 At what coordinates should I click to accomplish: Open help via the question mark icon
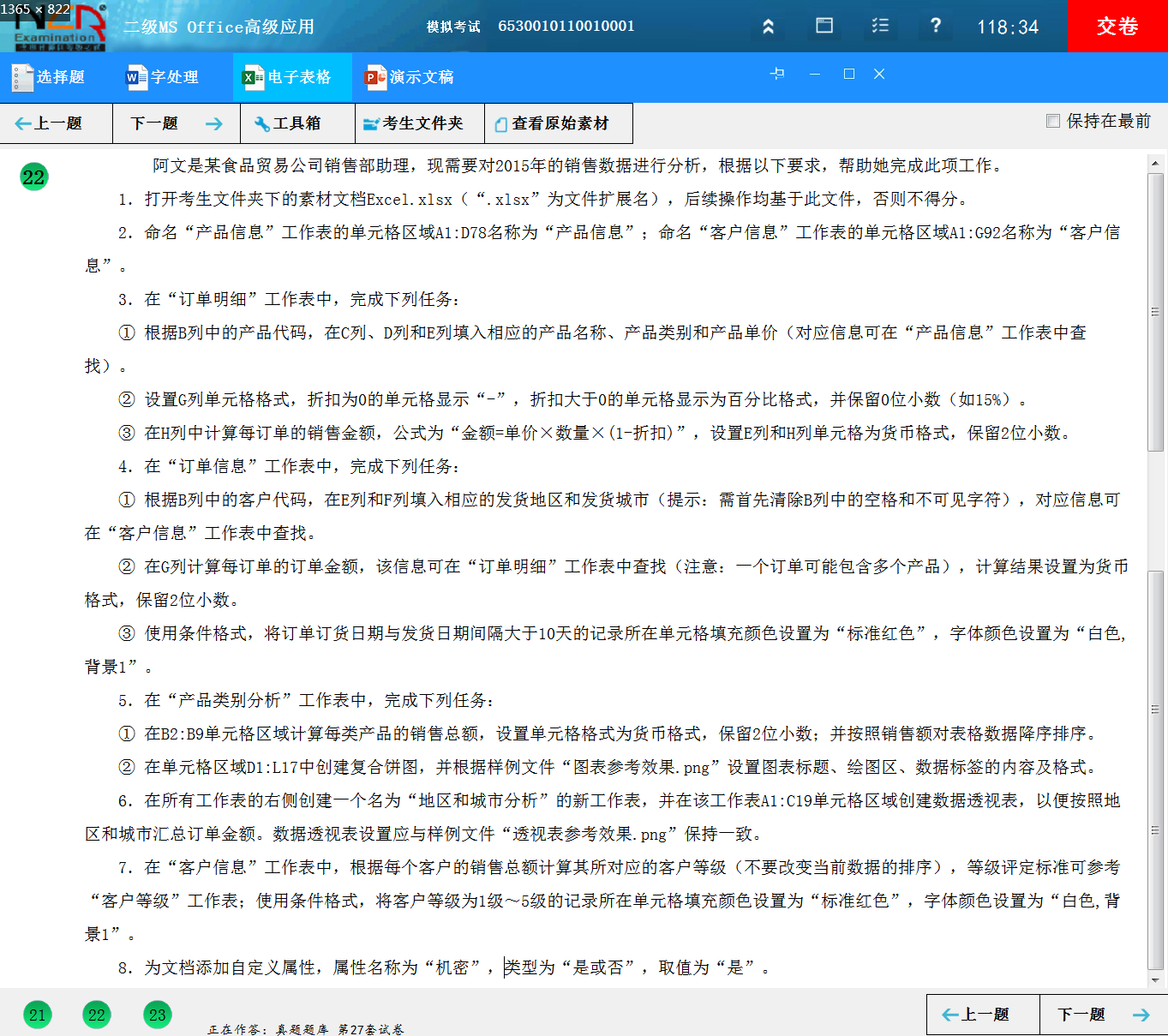pyautogui.click(x=935, y=26)
